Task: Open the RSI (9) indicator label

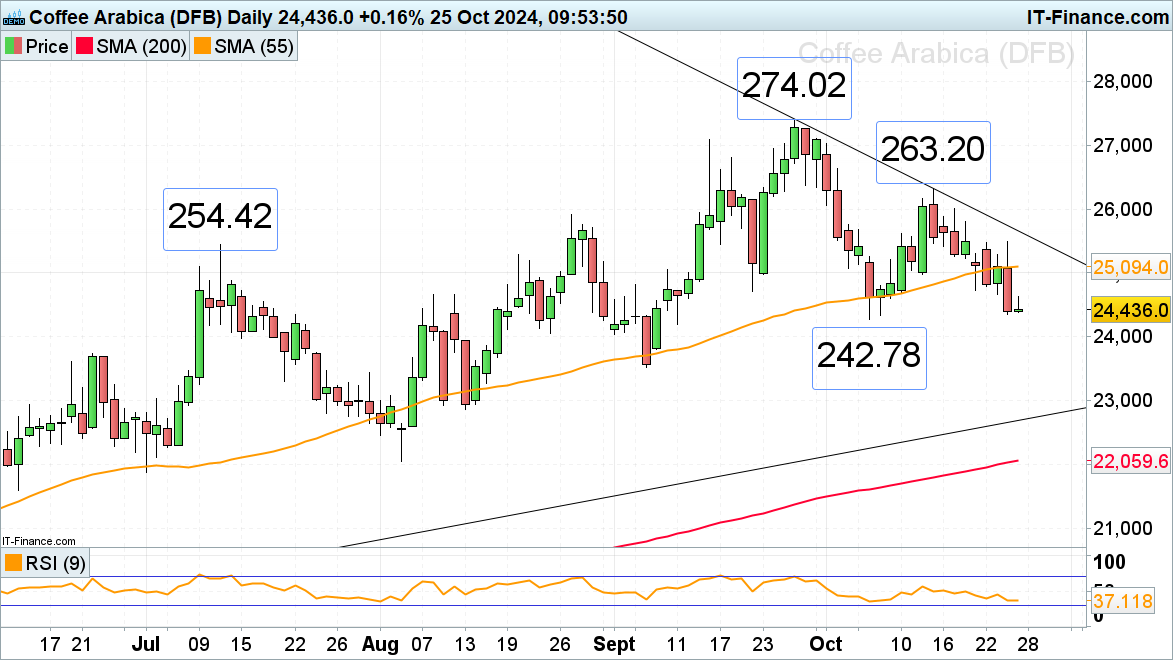Action: point(46,563)
